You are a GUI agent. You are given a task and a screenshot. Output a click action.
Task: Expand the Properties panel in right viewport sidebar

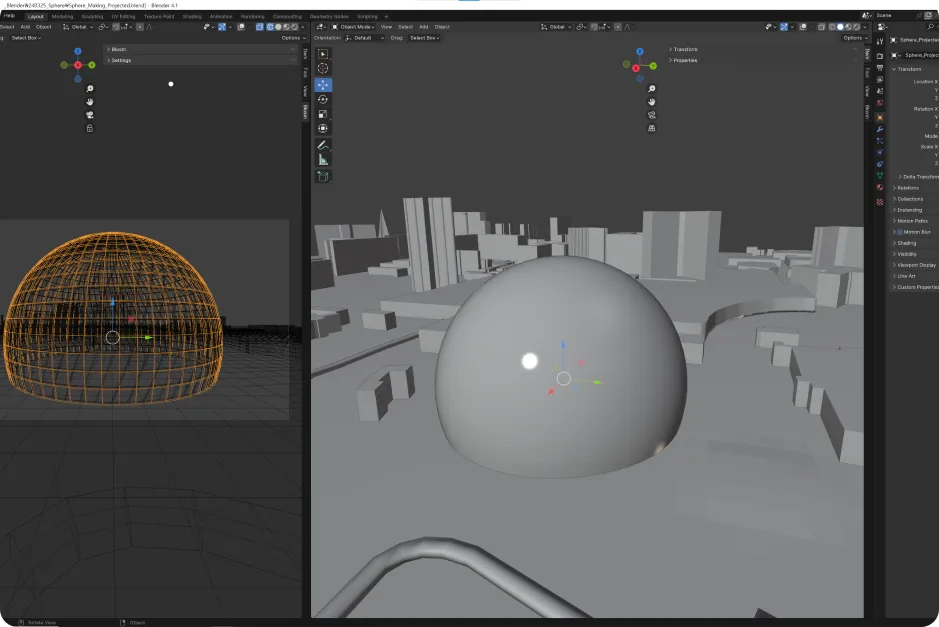click(762, 60)
